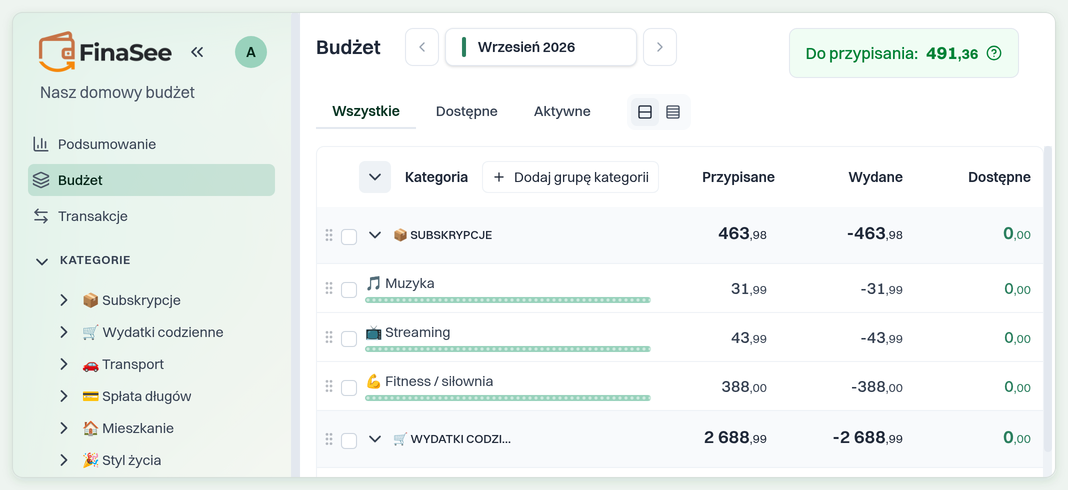1068x490 pixels.
Task: Collapse the Subskrypcje group in table
Action: pyautogui.click(x=374, y=235)
